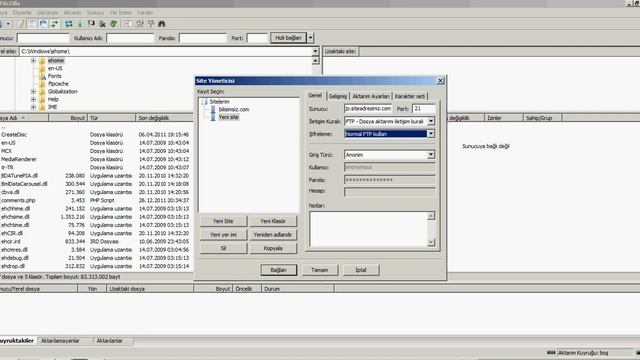Switch to the Aktarım Ayarları tab
The width and height of the screenshot is (640, 360).
(x=371, y=96)
